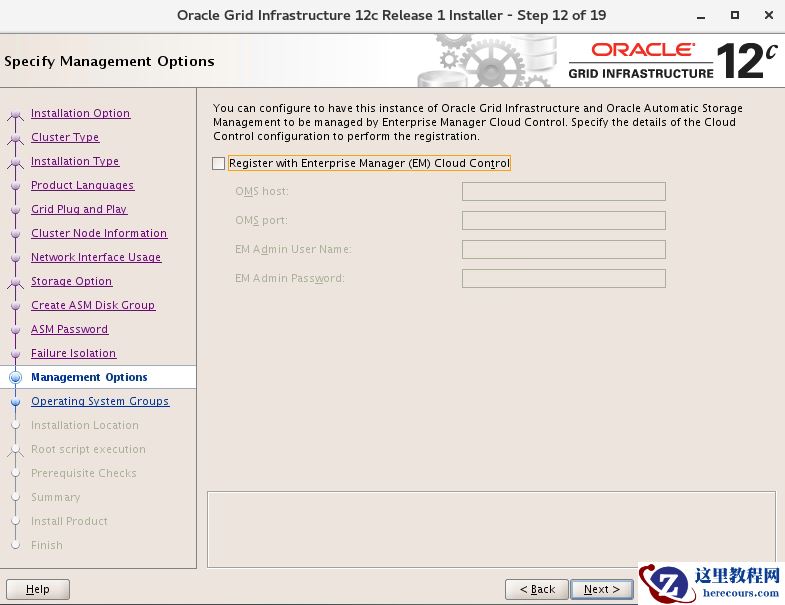Select the current Management Options step
Viewport: 785px width, 605px height.
coord(89,377)
